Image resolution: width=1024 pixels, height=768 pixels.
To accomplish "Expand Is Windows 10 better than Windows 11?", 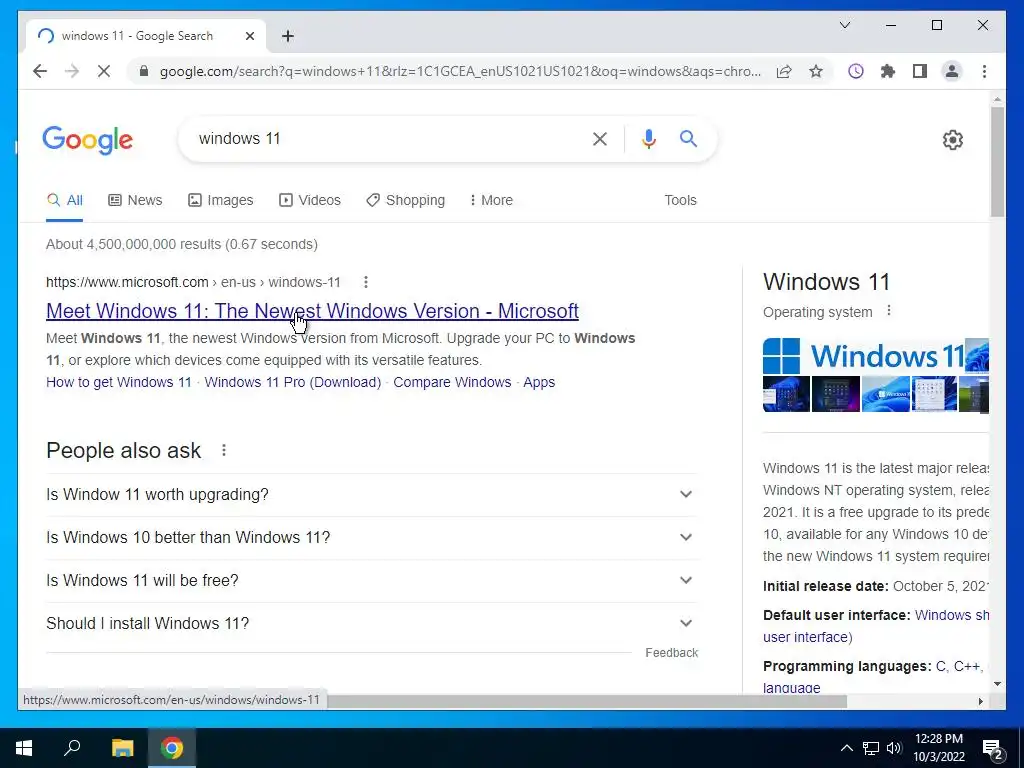I will 372,537.
